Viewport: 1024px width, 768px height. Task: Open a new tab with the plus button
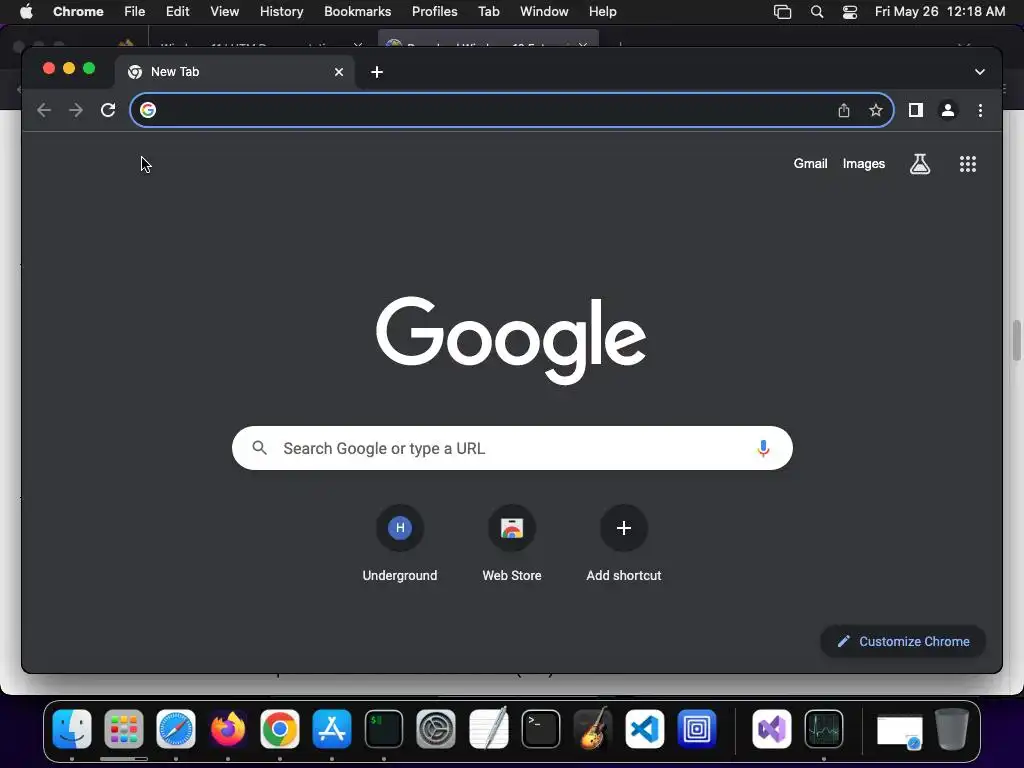(x=377, y=72)
